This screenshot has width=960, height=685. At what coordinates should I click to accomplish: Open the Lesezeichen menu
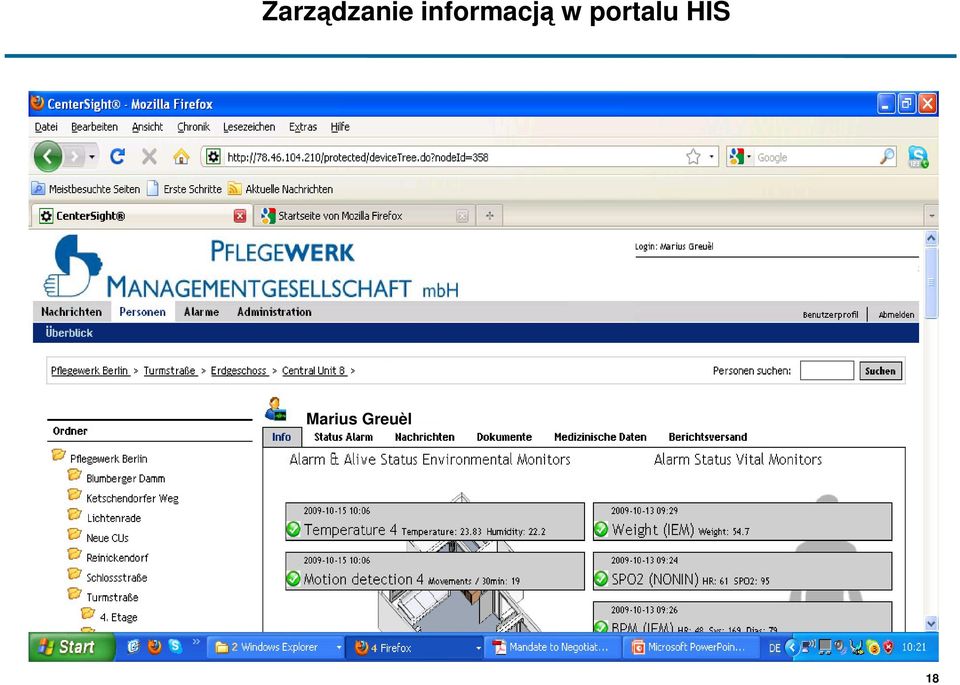click(249, 127)
